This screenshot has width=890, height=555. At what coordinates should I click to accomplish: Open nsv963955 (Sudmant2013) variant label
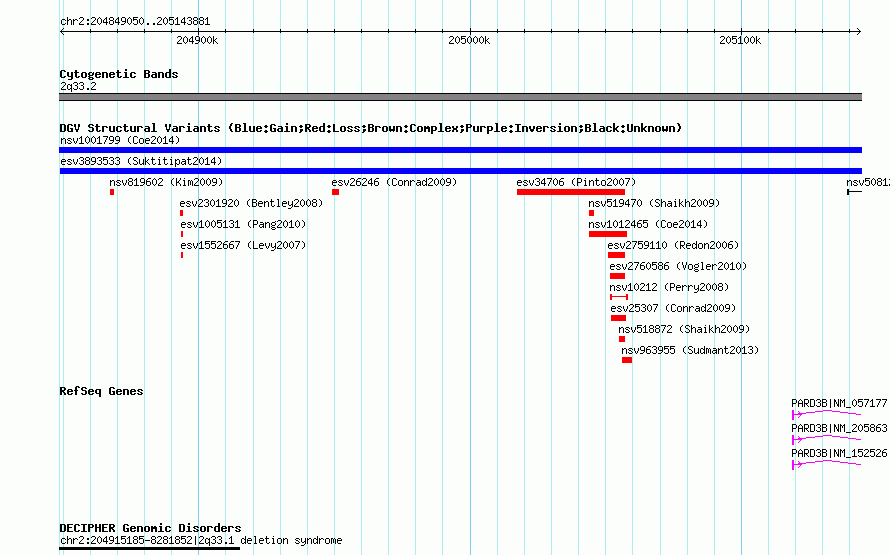(x=690, y=350)
